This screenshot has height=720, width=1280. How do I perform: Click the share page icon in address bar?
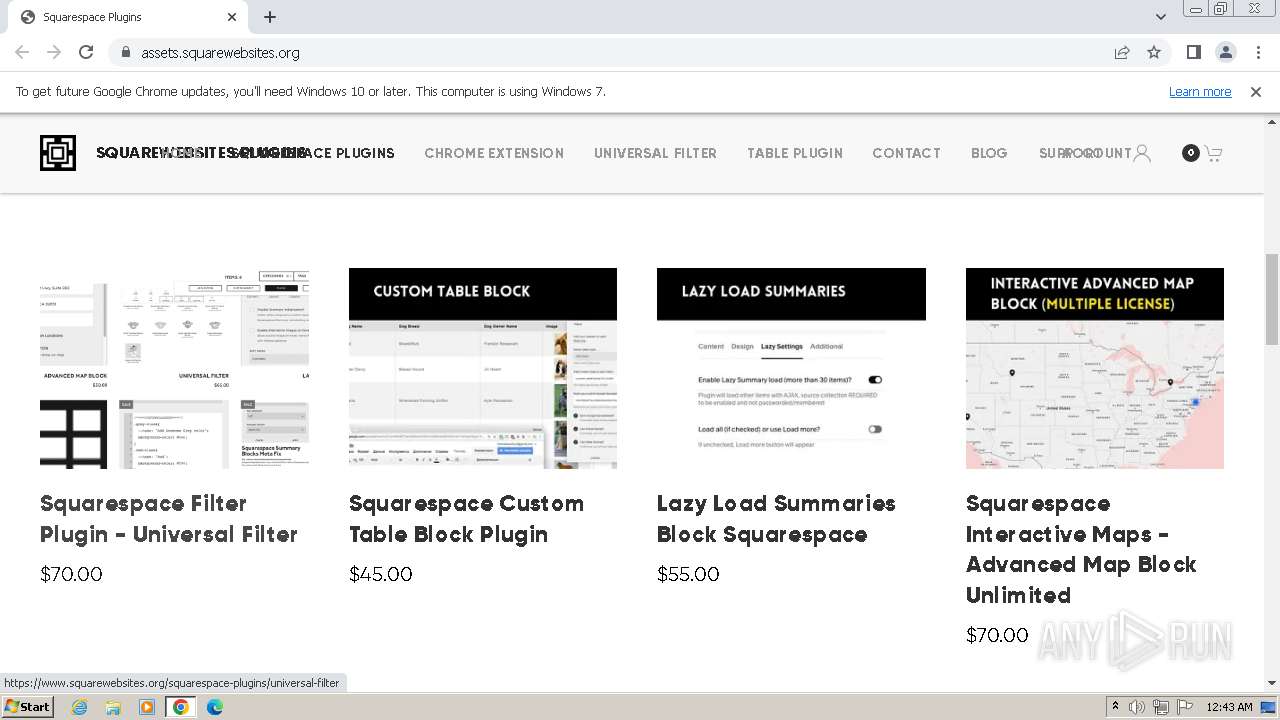coord(1122,52)
